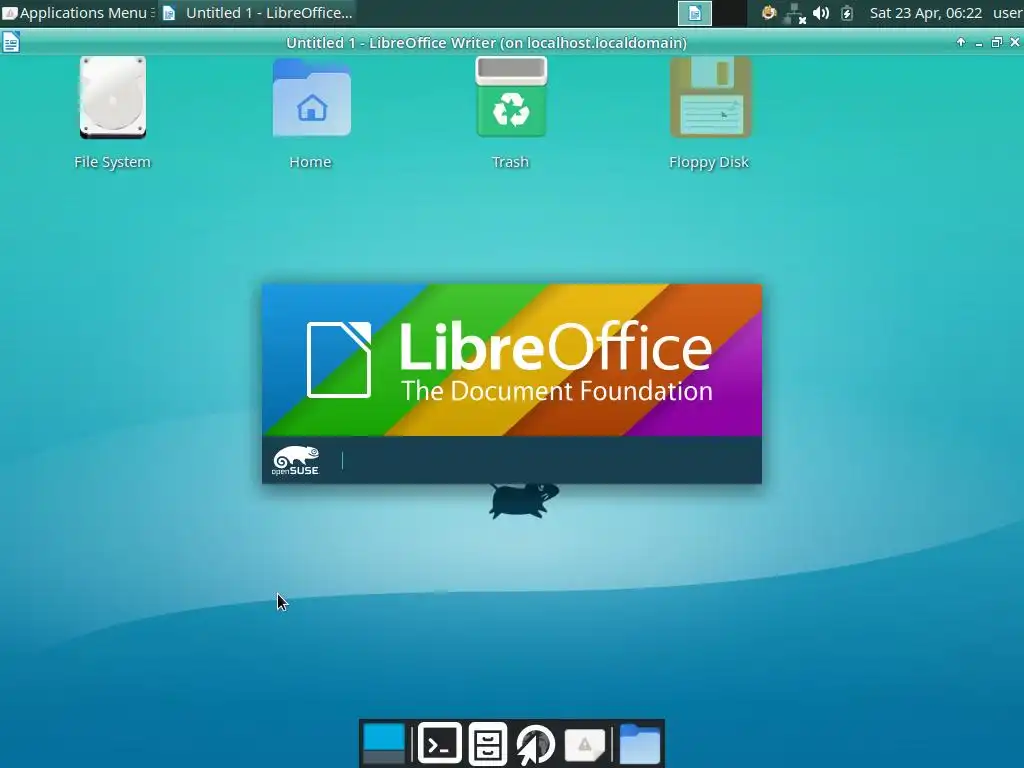Open the note-page launcher icon in the dock
Image resolution: width=1024 pixels, height=768 pixels.
(584, 744)
